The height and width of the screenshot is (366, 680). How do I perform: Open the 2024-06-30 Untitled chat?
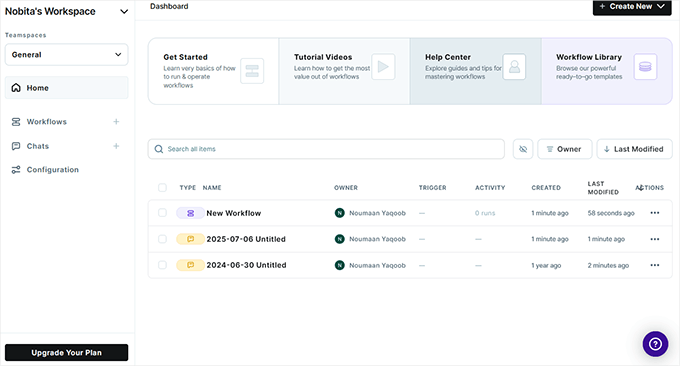(x=246, y=265)
